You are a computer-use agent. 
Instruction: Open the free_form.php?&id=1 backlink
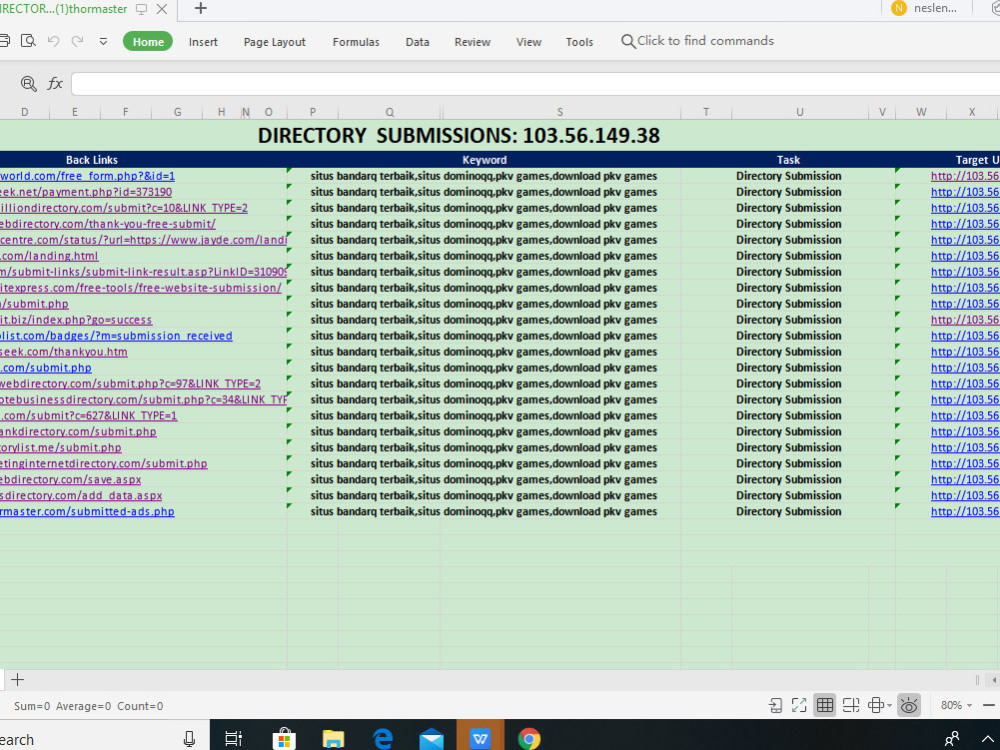87,176
